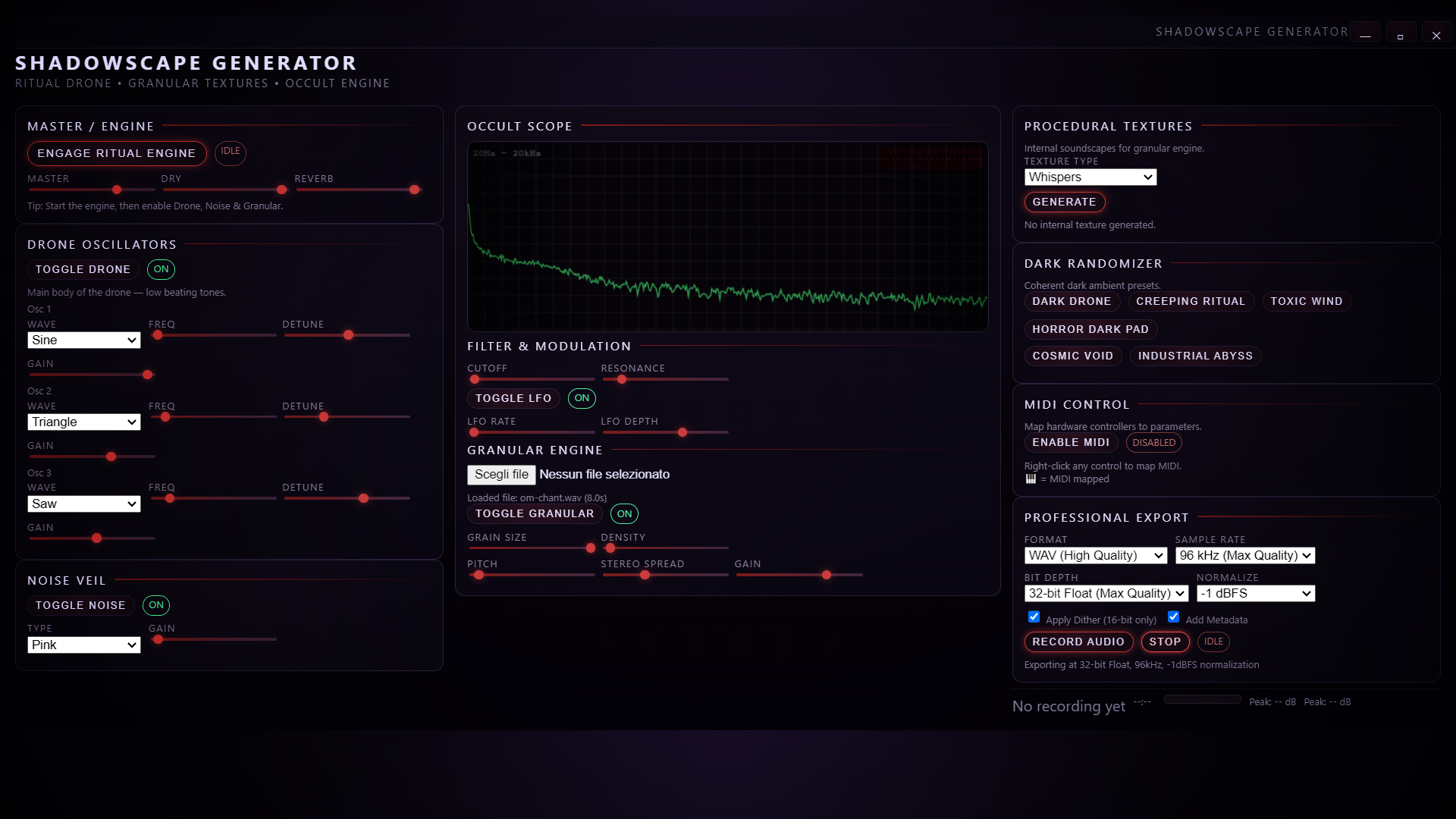Click the piano MIDI mapped icon
1456x819 pixels.
pos(1031,479)
